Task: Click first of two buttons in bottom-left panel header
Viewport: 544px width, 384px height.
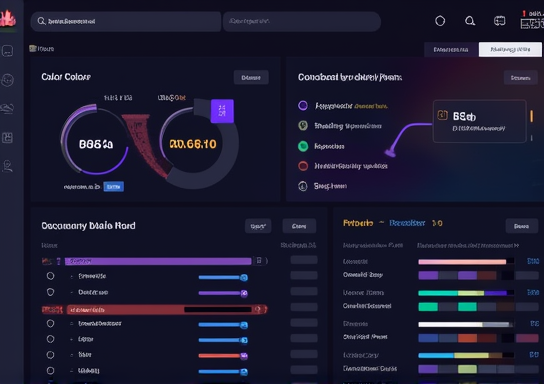Action: (258, 226)
